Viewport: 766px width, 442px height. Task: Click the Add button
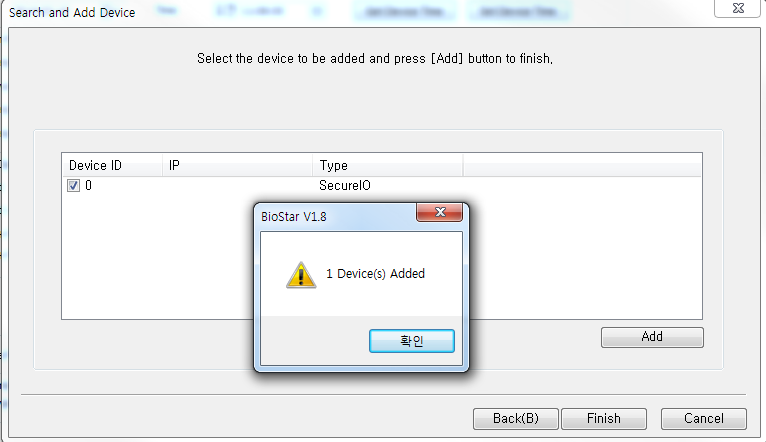(652, 337)
